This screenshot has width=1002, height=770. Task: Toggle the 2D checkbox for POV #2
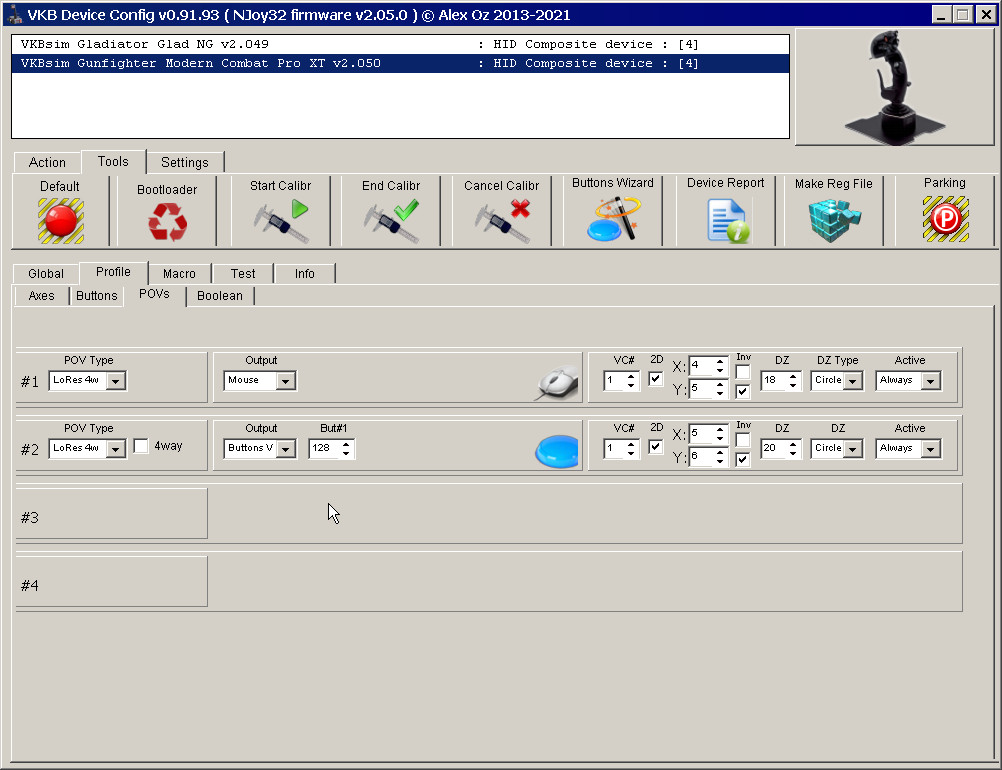(x=656, y=447)
